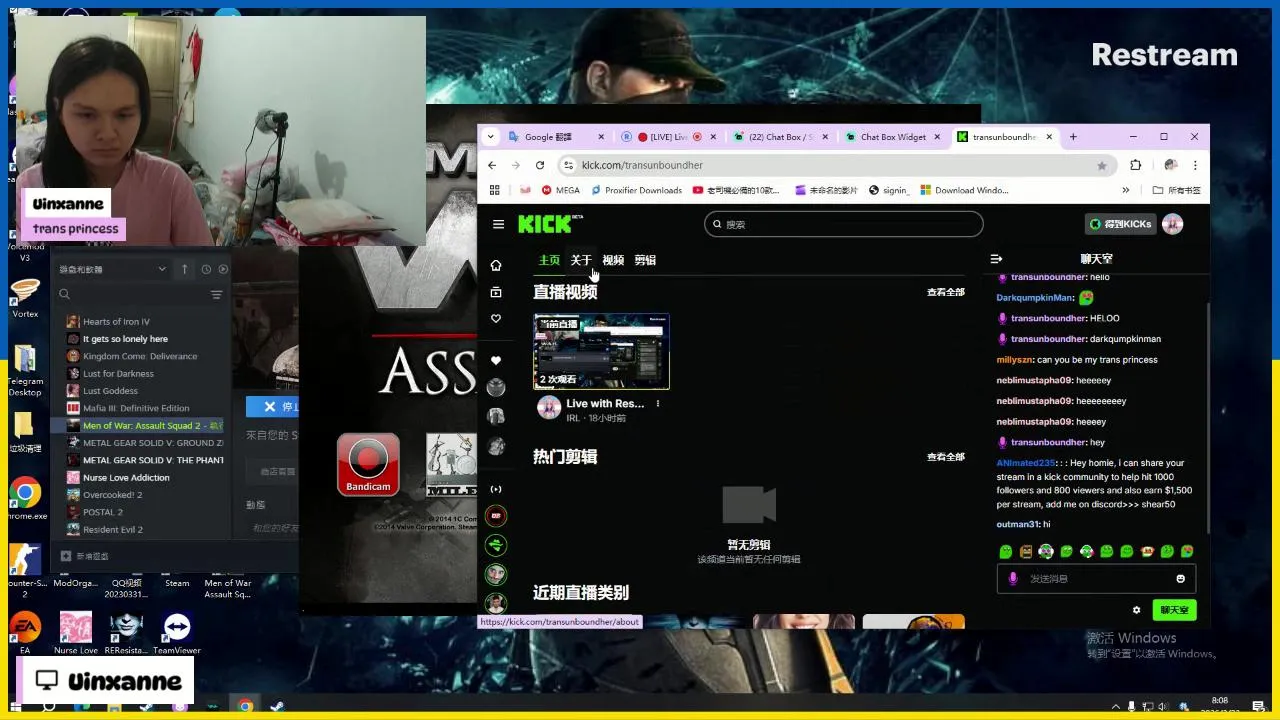
Task: Open the Chrome three-dot menu
Action: (x=1194, y=165)
